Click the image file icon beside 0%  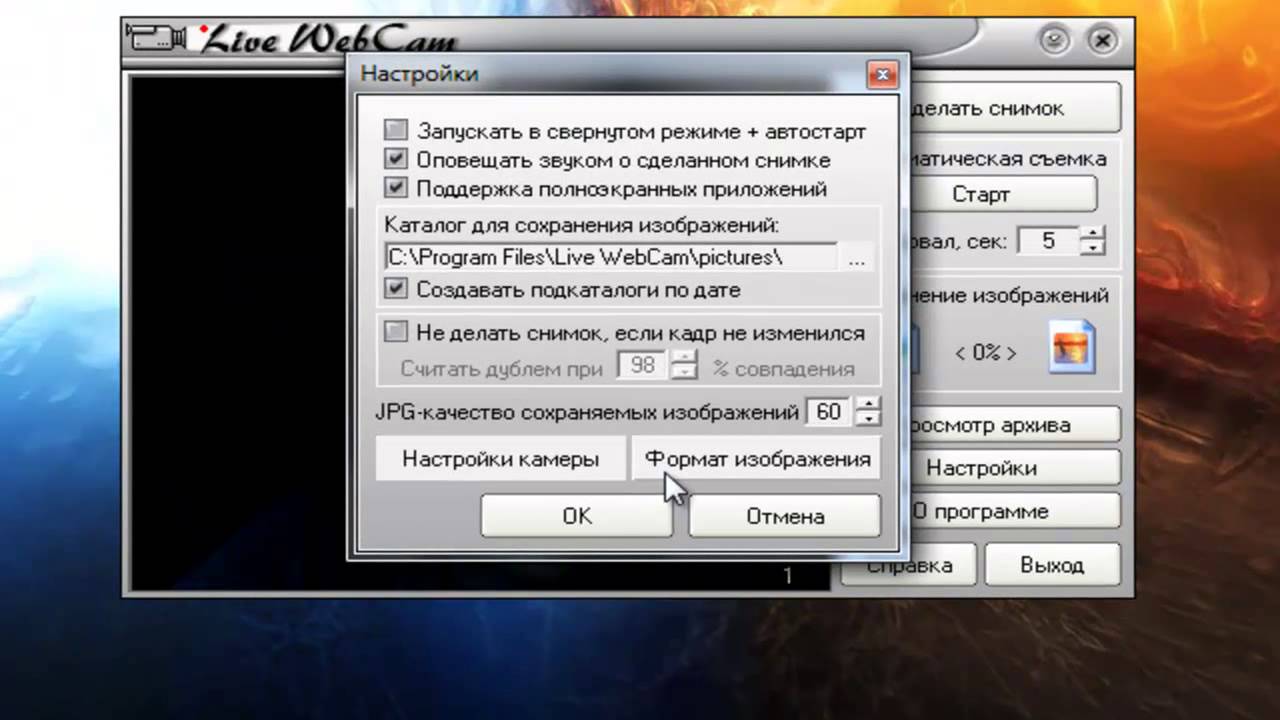[x=1072, y=348]
